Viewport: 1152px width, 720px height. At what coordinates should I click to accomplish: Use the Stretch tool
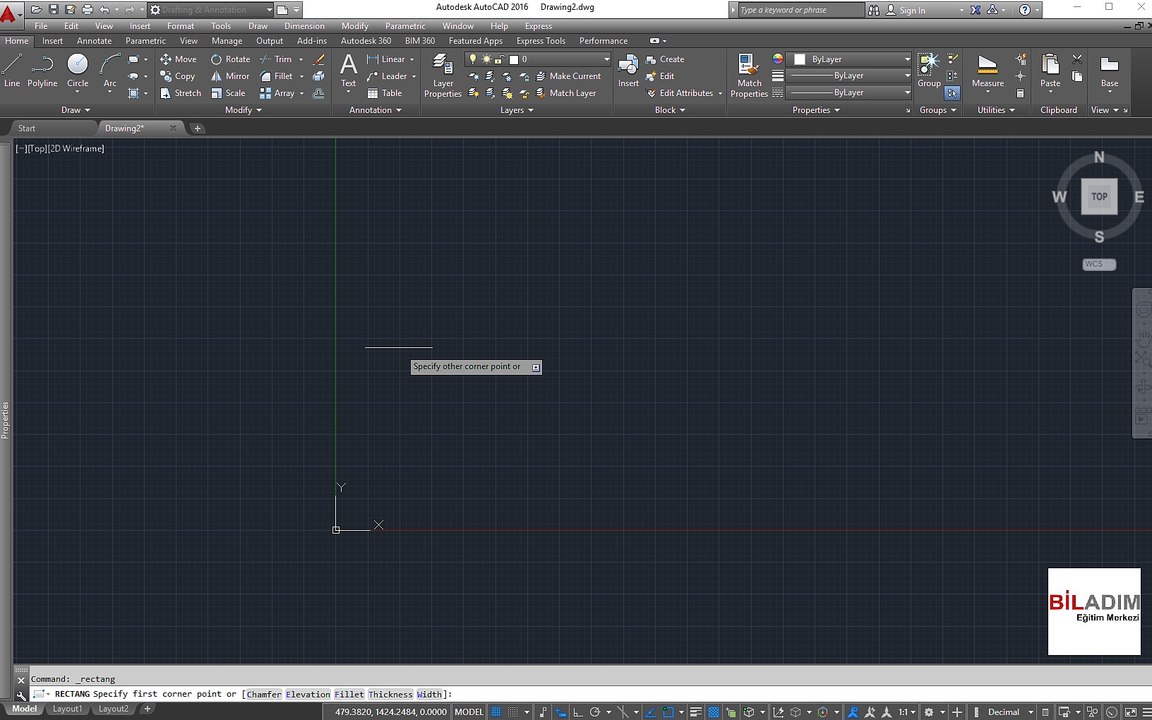tap(181, 93)
